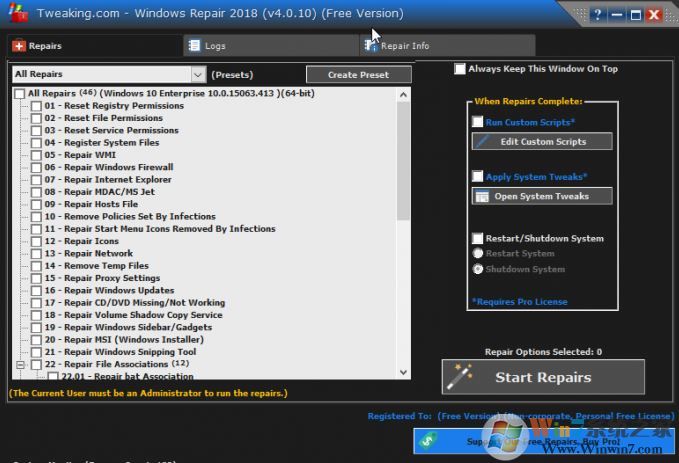Click the pencil icon on Edit Custom Scripts
Viewport: 679px width, 463px height.
coord(483,142)
